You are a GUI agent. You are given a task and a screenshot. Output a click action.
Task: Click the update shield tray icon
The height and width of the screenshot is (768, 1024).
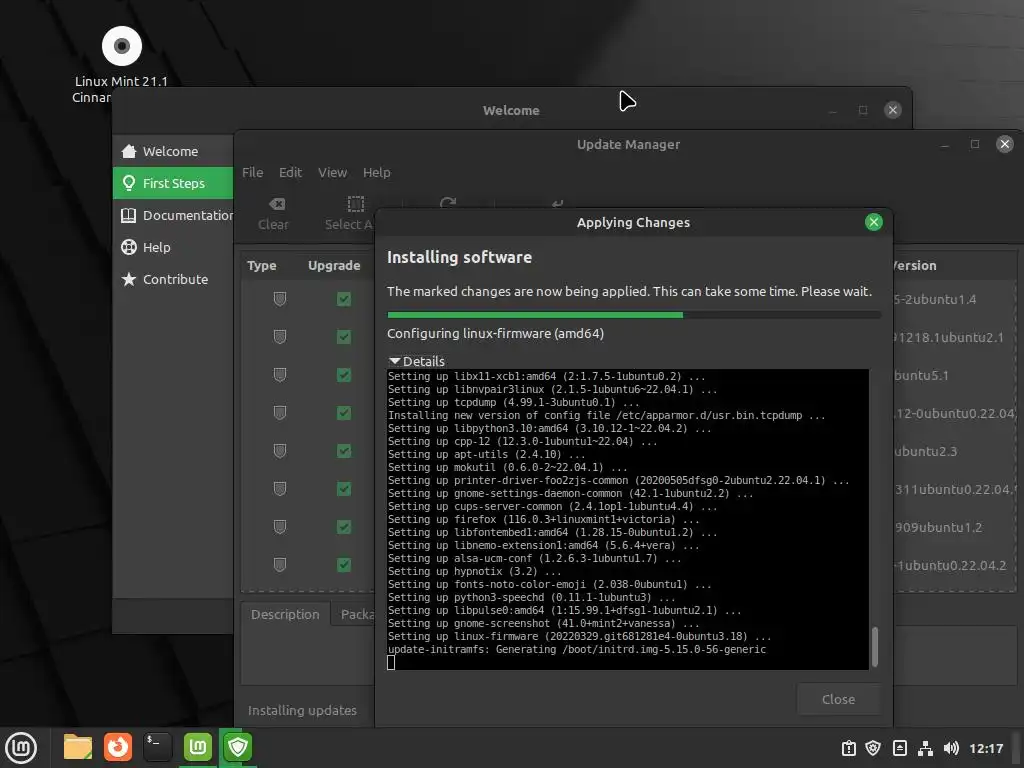(x=873, y=748)
